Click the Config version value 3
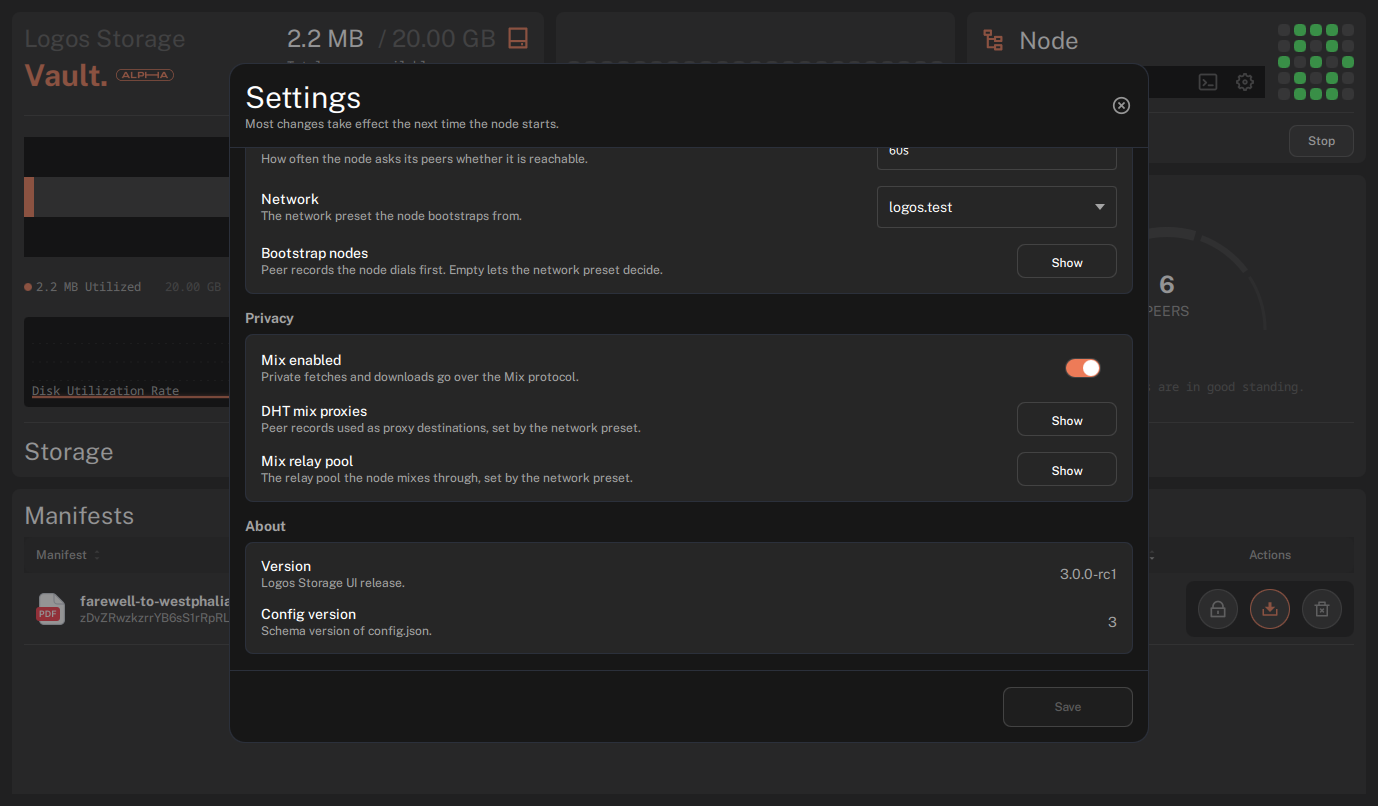This screenshot has height=806, width=1378. click(x=1112, y=622)
